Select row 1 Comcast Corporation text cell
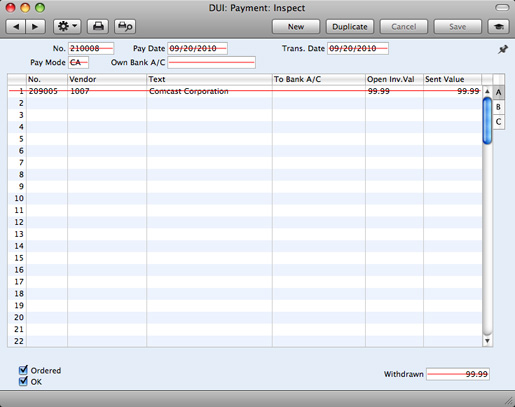The height and width of the screenshot is (407, 515). coord(209,91)
